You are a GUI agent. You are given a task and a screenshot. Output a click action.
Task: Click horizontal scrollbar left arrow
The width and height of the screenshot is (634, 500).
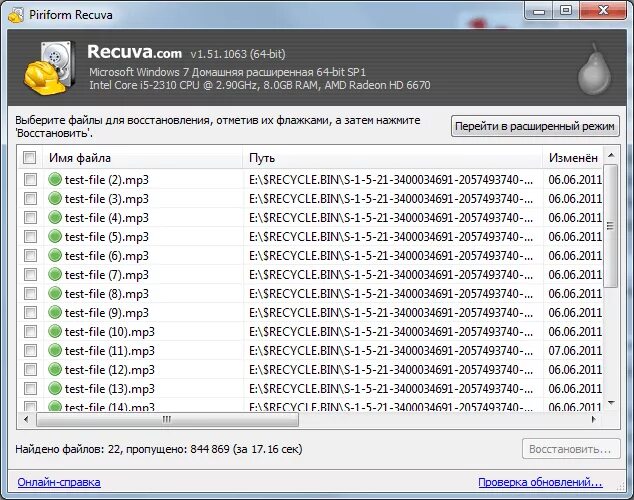(26, 419)
